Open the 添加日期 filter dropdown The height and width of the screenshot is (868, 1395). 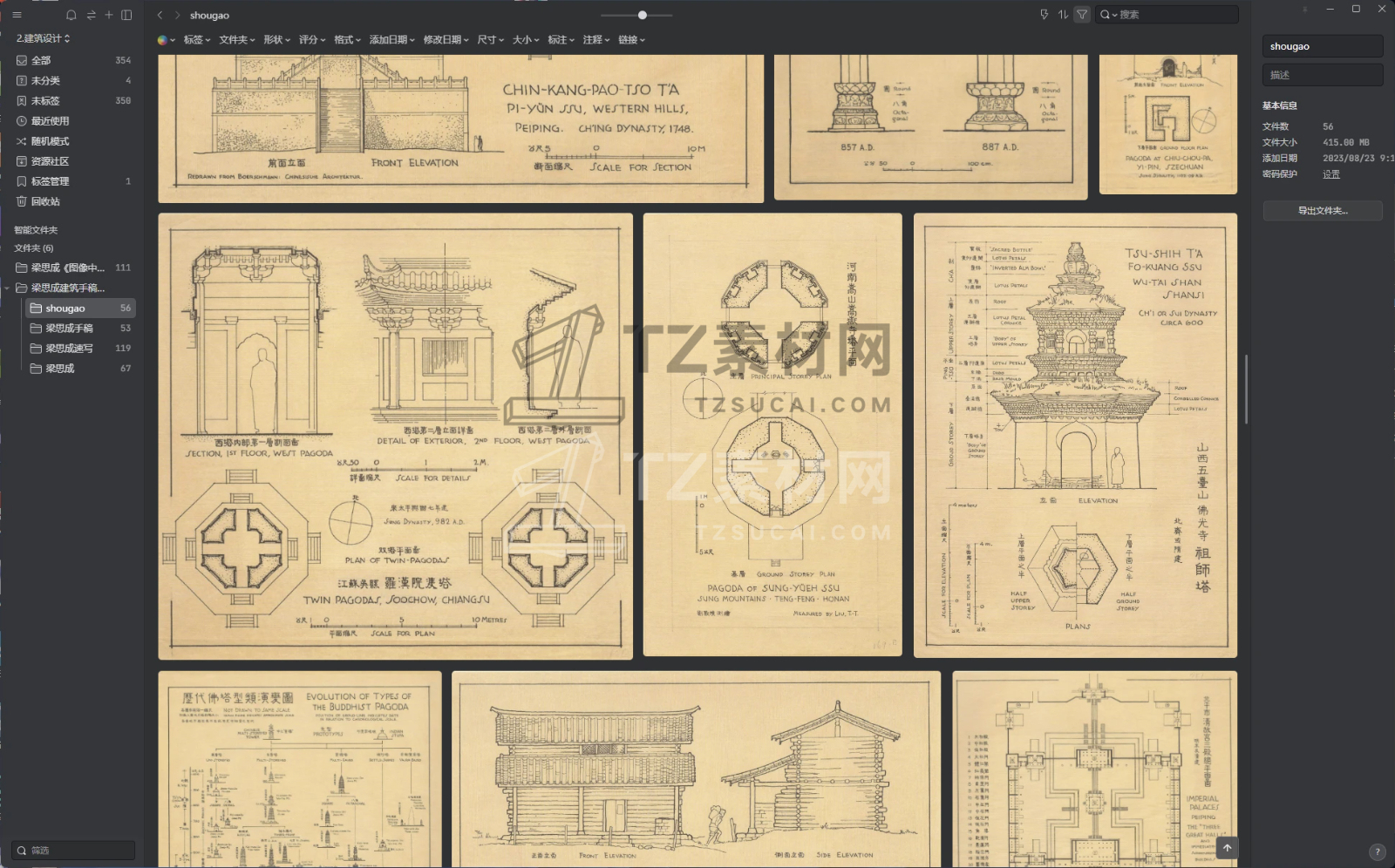click(x=392, y=39)
